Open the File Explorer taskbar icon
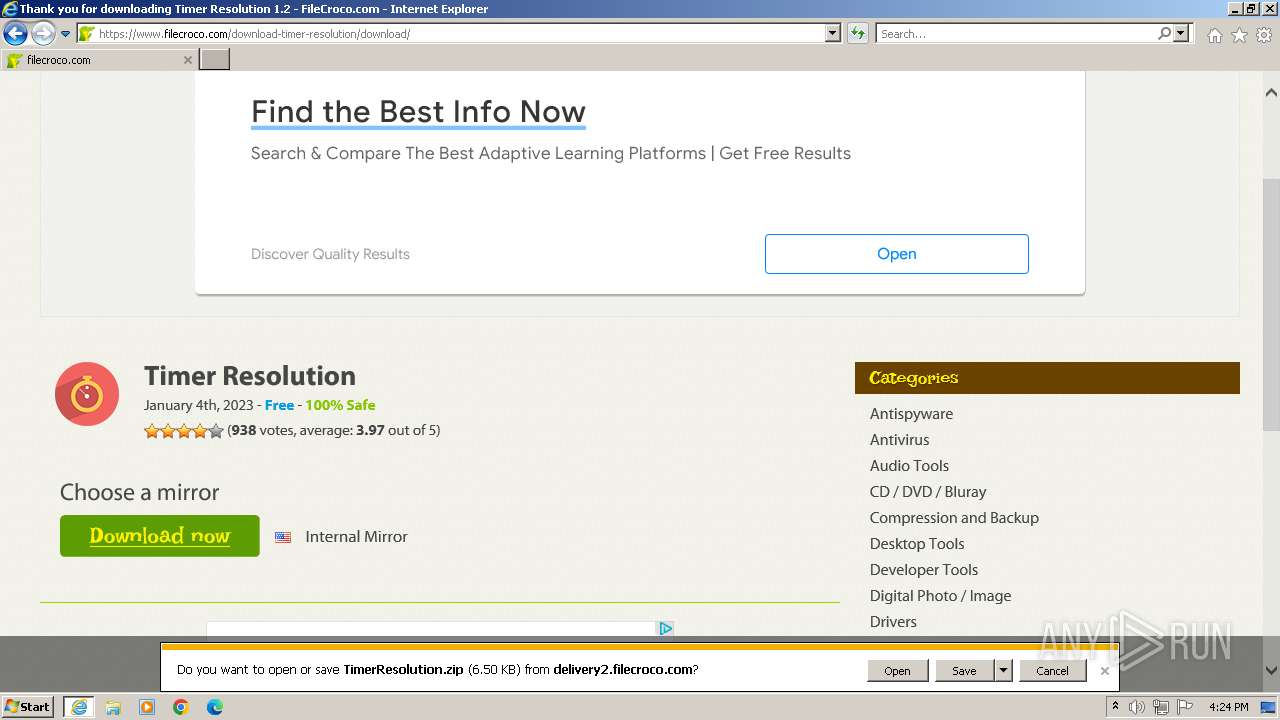The image size is (1280, 720). (113, 707)
